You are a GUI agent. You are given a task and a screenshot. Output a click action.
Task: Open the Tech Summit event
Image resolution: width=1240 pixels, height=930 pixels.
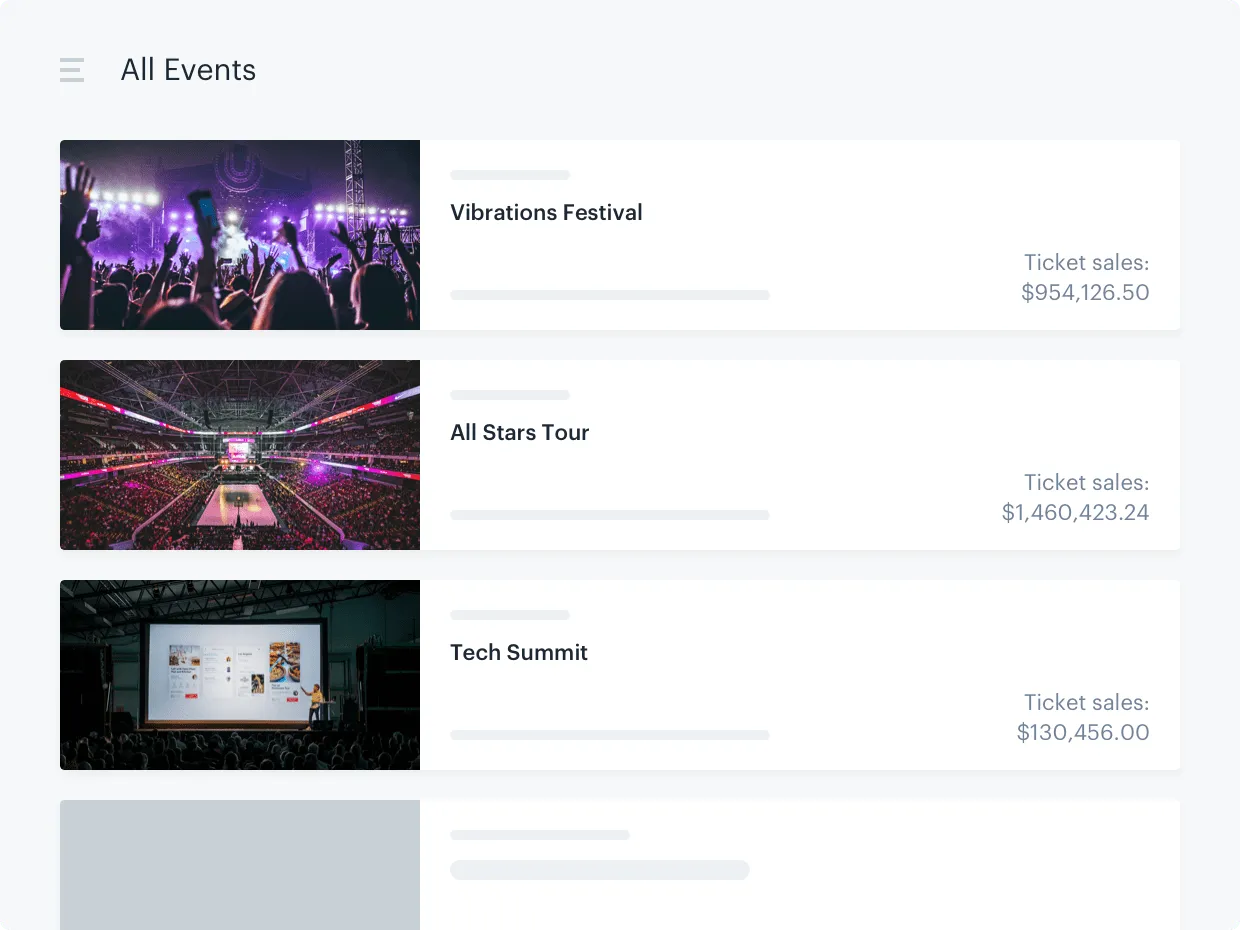(519, 652)
